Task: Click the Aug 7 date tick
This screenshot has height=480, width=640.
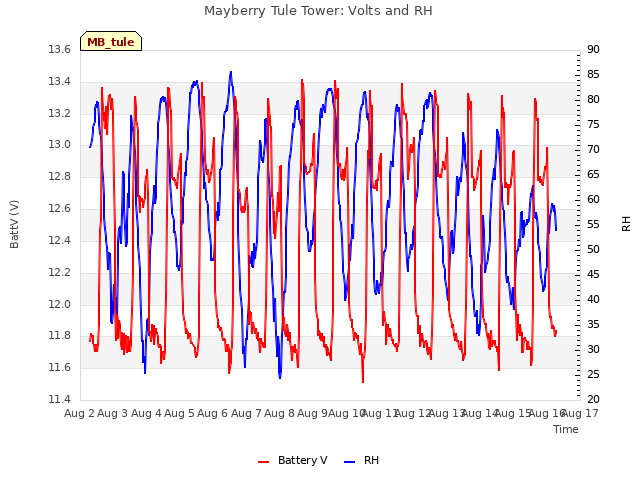Action: [246, 413]
